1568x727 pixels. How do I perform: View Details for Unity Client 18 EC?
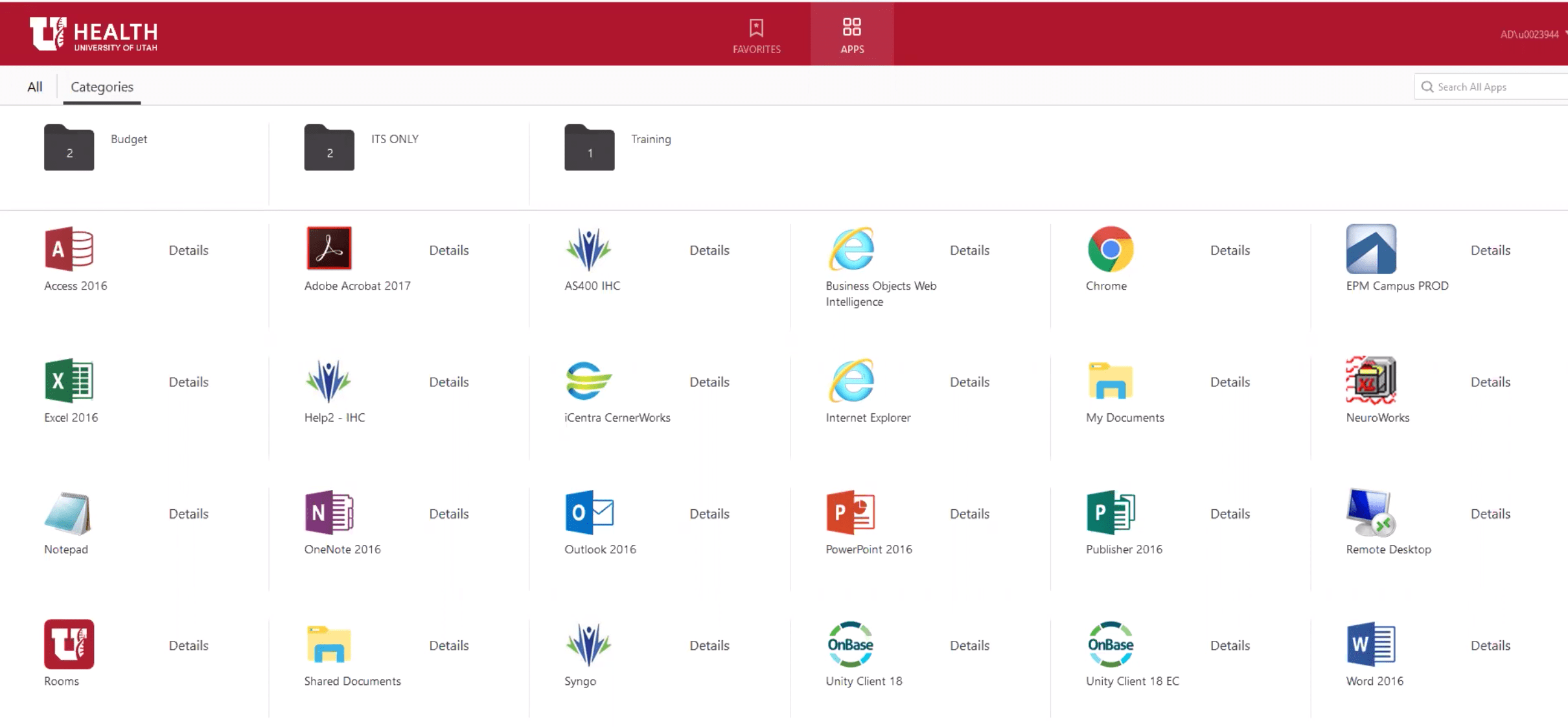[1230, 645]
